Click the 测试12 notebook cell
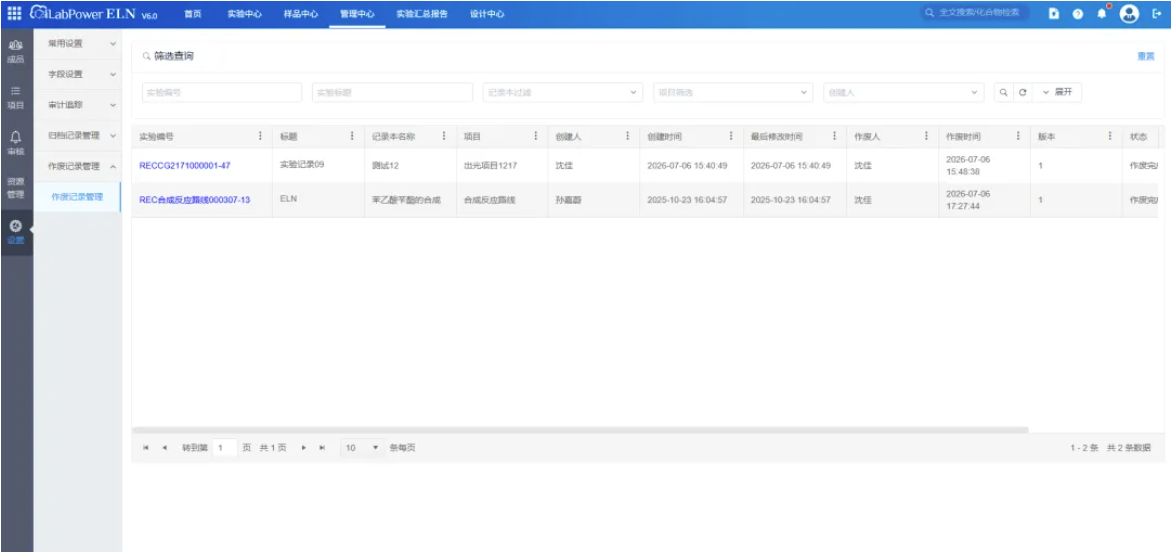This screenshot has height=553, width=1171. tap(385, 165)
